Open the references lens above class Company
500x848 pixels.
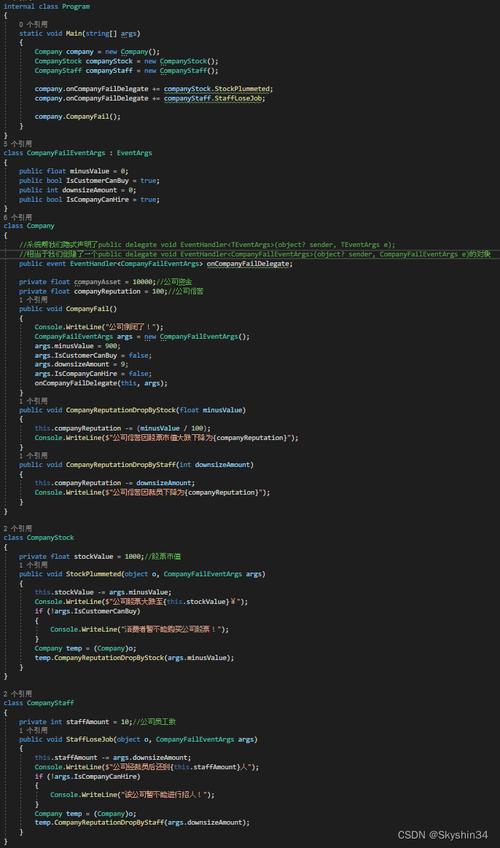17,217
